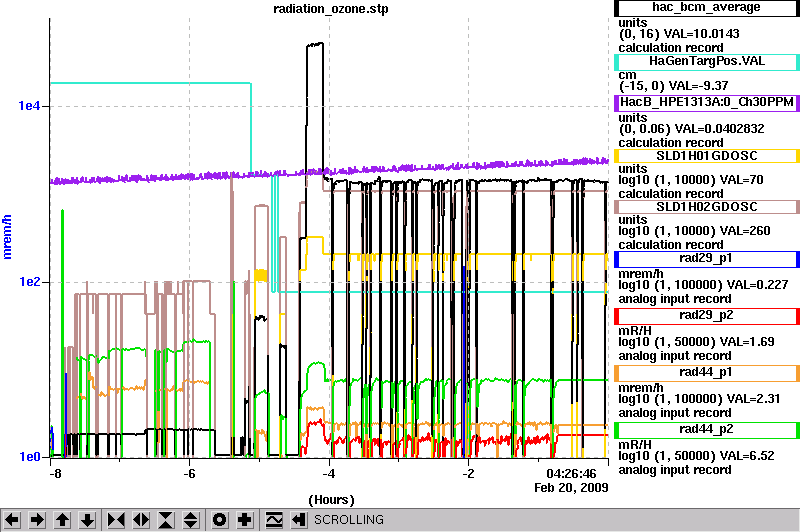Select the rad44_p2 legend entry

(707, 430)
